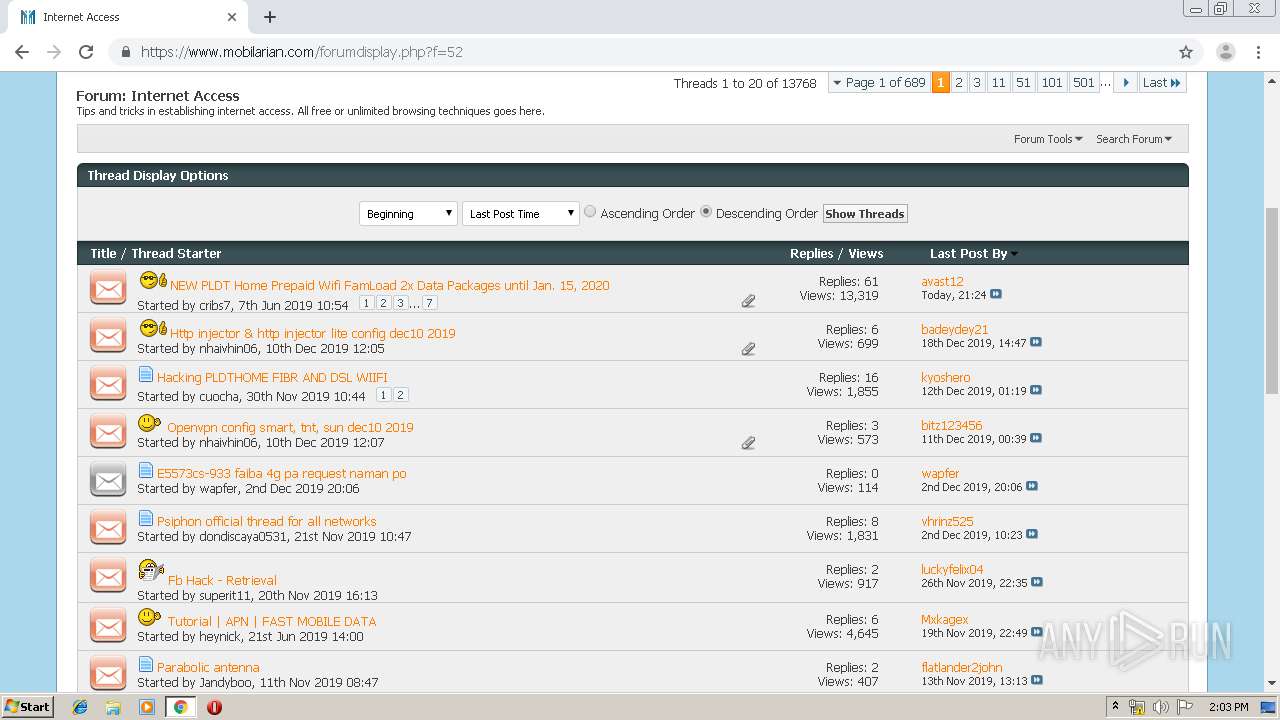Open the Beginning time range dropdown
This screenshot has height=720, width=1280.
[x=408, y=213]
